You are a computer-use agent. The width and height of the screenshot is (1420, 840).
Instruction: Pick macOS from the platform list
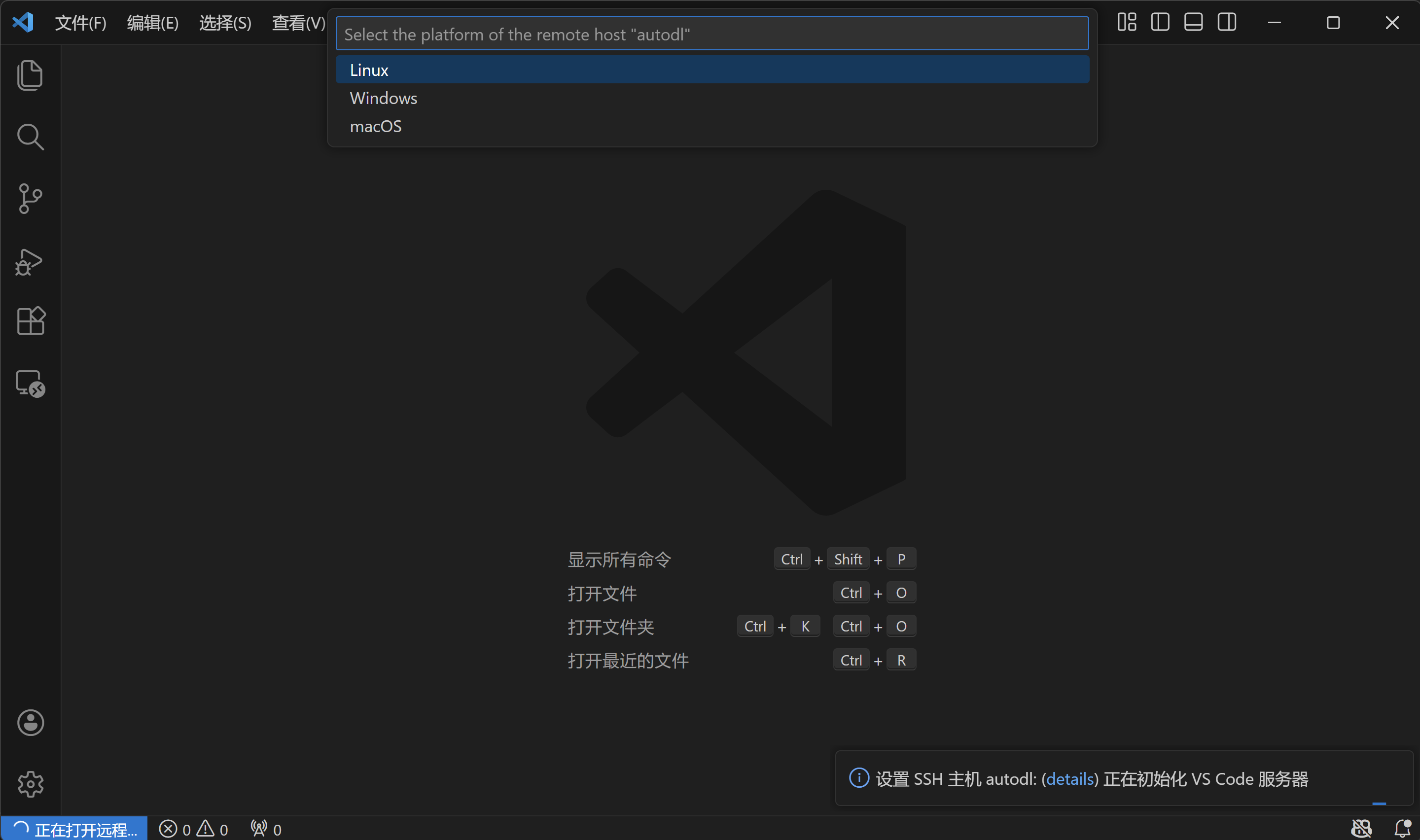tap(375, 126)
